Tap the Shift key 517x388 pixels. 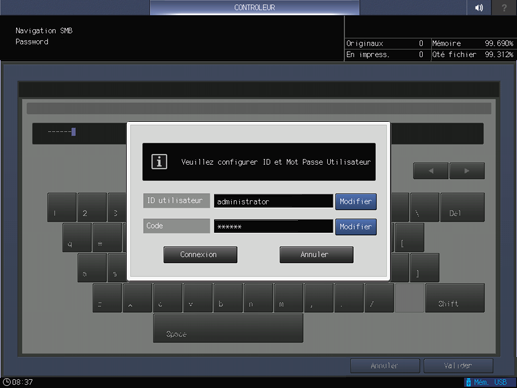(x=455, y=298)
